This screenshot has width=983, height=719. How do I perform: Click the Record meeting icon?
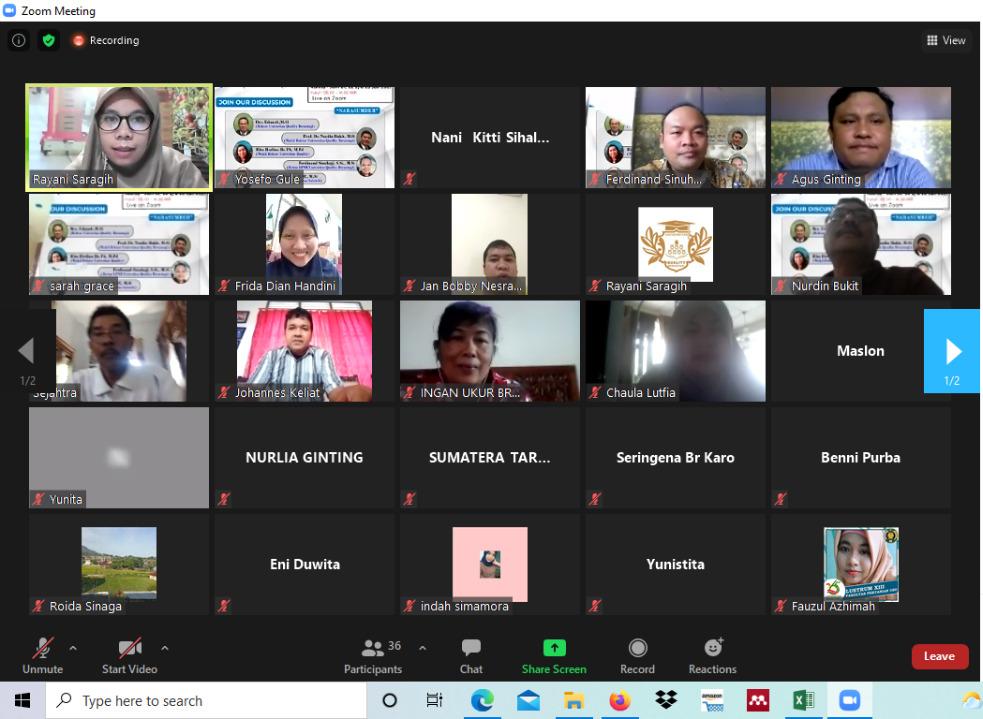[x=637, y=656]
